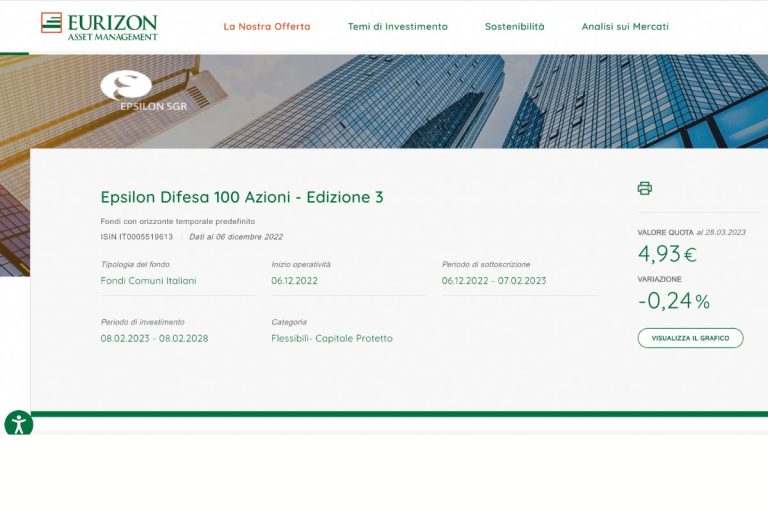The width and height of the screenshot is (768, 512).
Task: Click Fondi con orizzonte temporale predefinito
Action: tap(178, 221)
